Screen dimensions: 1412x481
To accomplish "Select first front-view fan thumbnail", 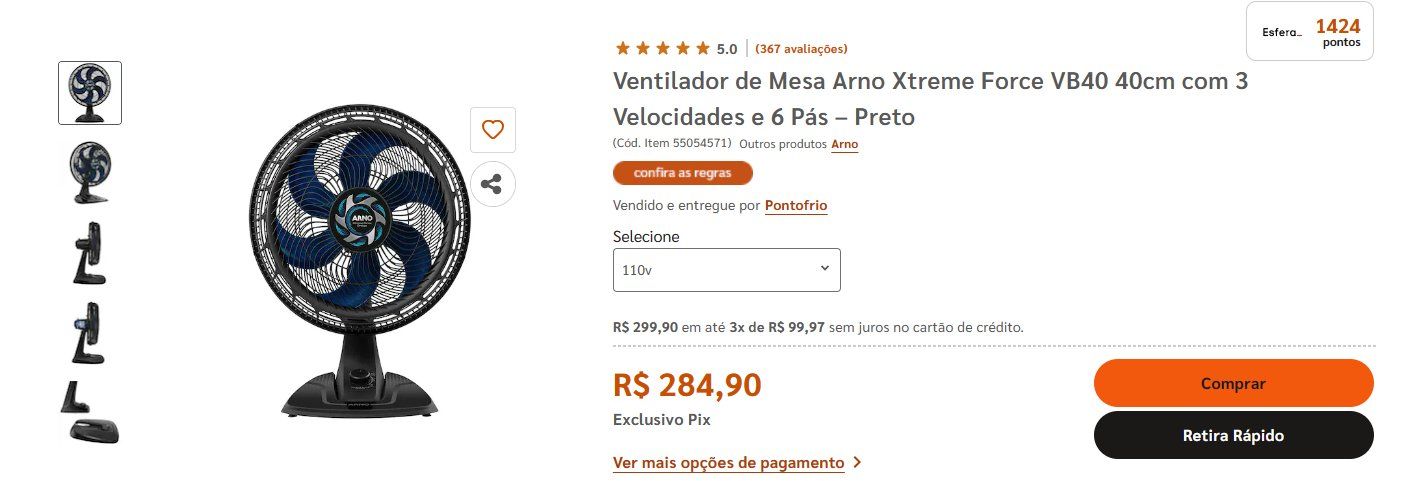I will [90, 93].
